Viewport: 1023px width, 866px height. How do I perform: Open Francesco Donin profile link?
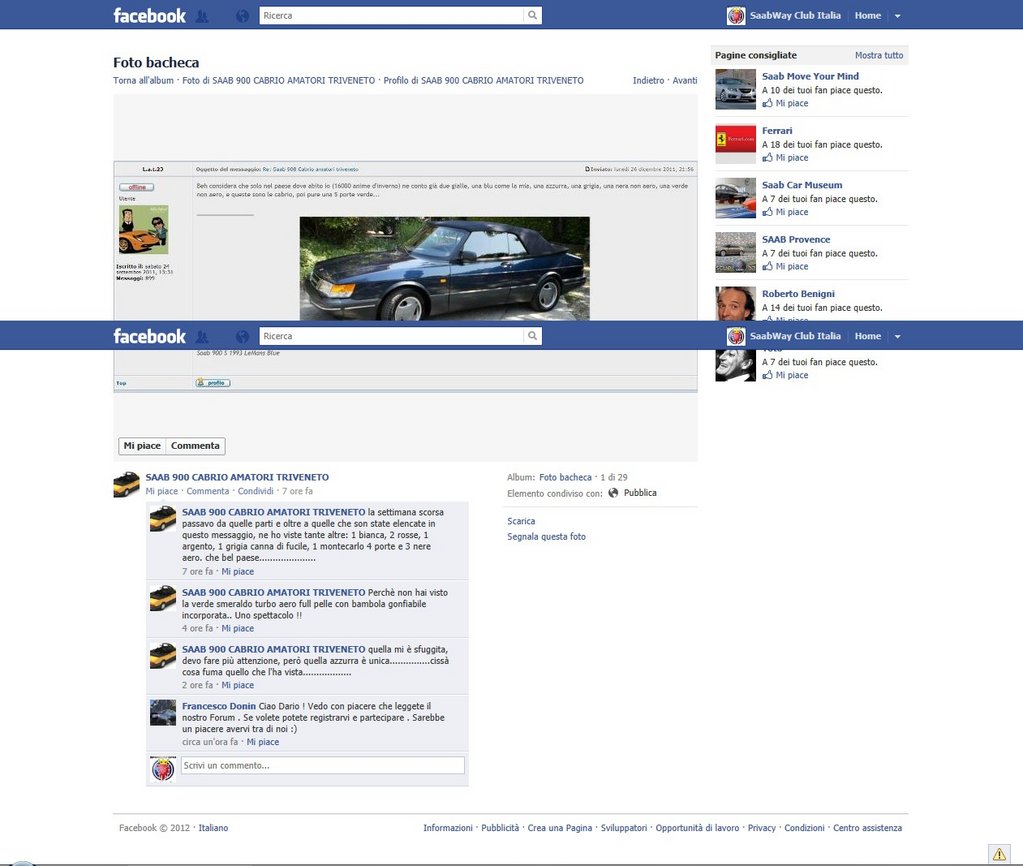click(x=219, y=706)
